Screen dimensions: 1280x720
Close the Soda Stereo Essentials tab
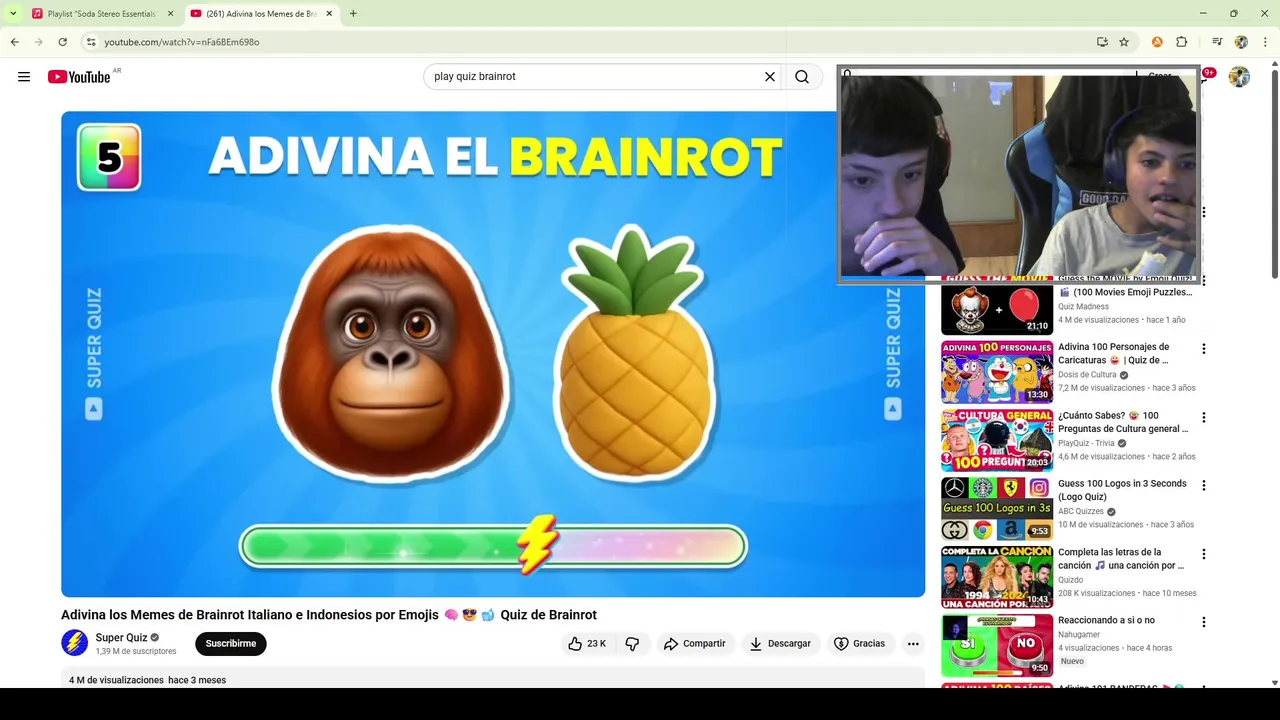click(x=170, y=14)
